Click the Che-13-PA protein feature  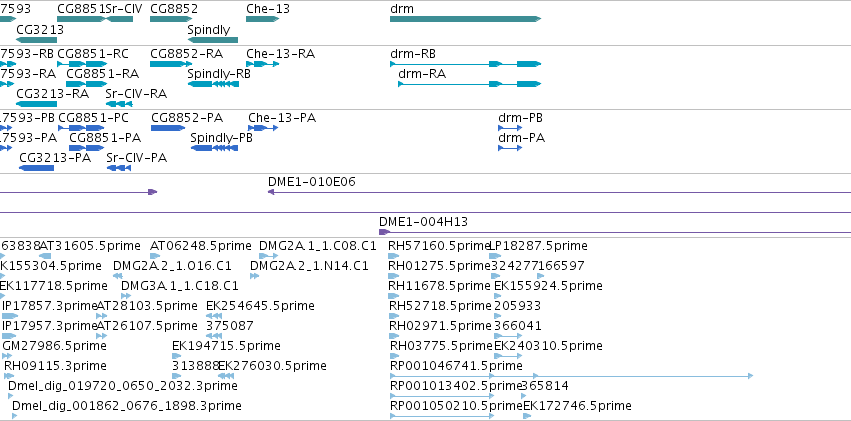pyautogui.click(x=263, y=128)
